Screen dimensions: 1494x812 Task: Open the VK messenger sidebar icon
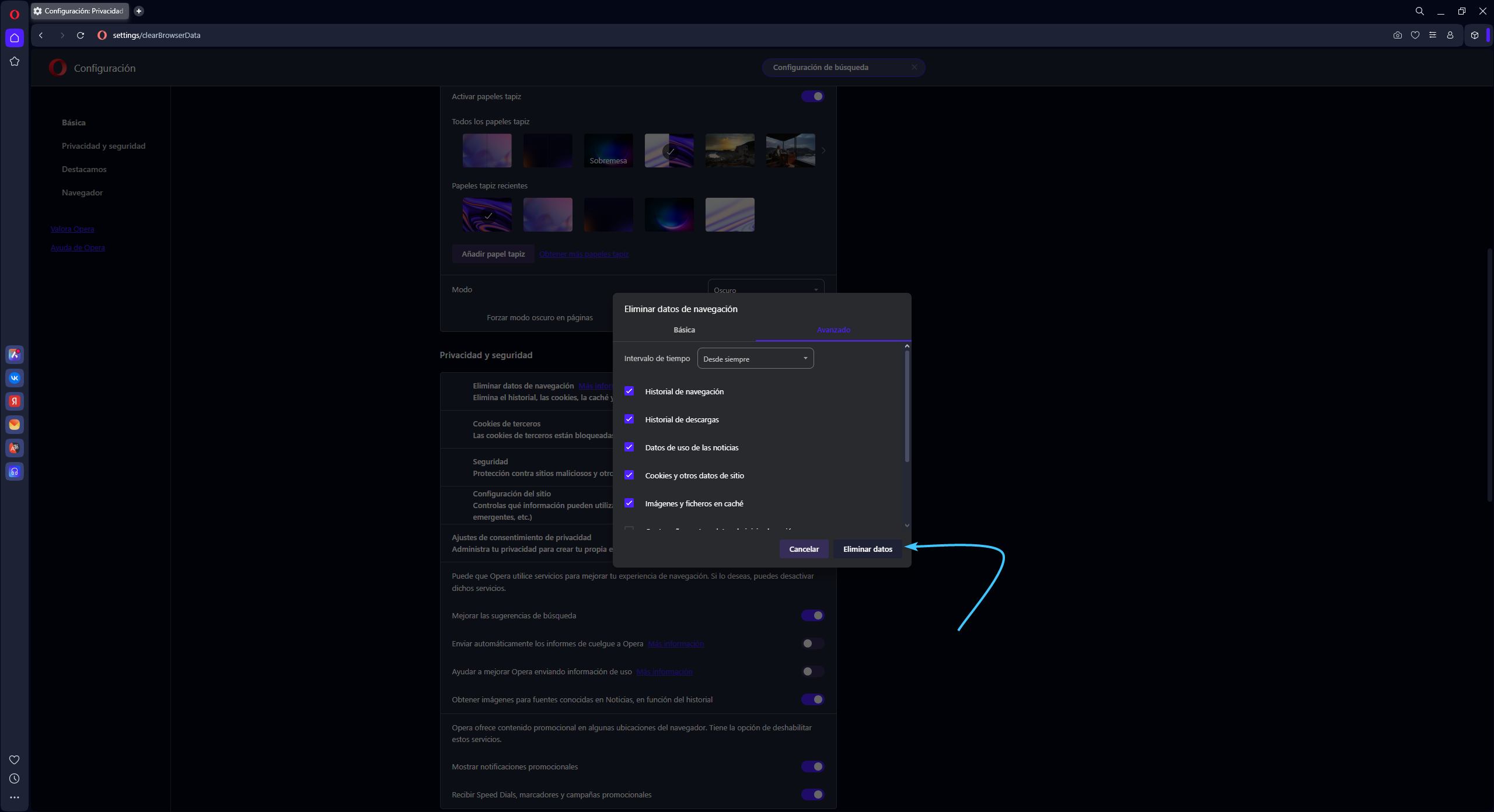point(15,378)
